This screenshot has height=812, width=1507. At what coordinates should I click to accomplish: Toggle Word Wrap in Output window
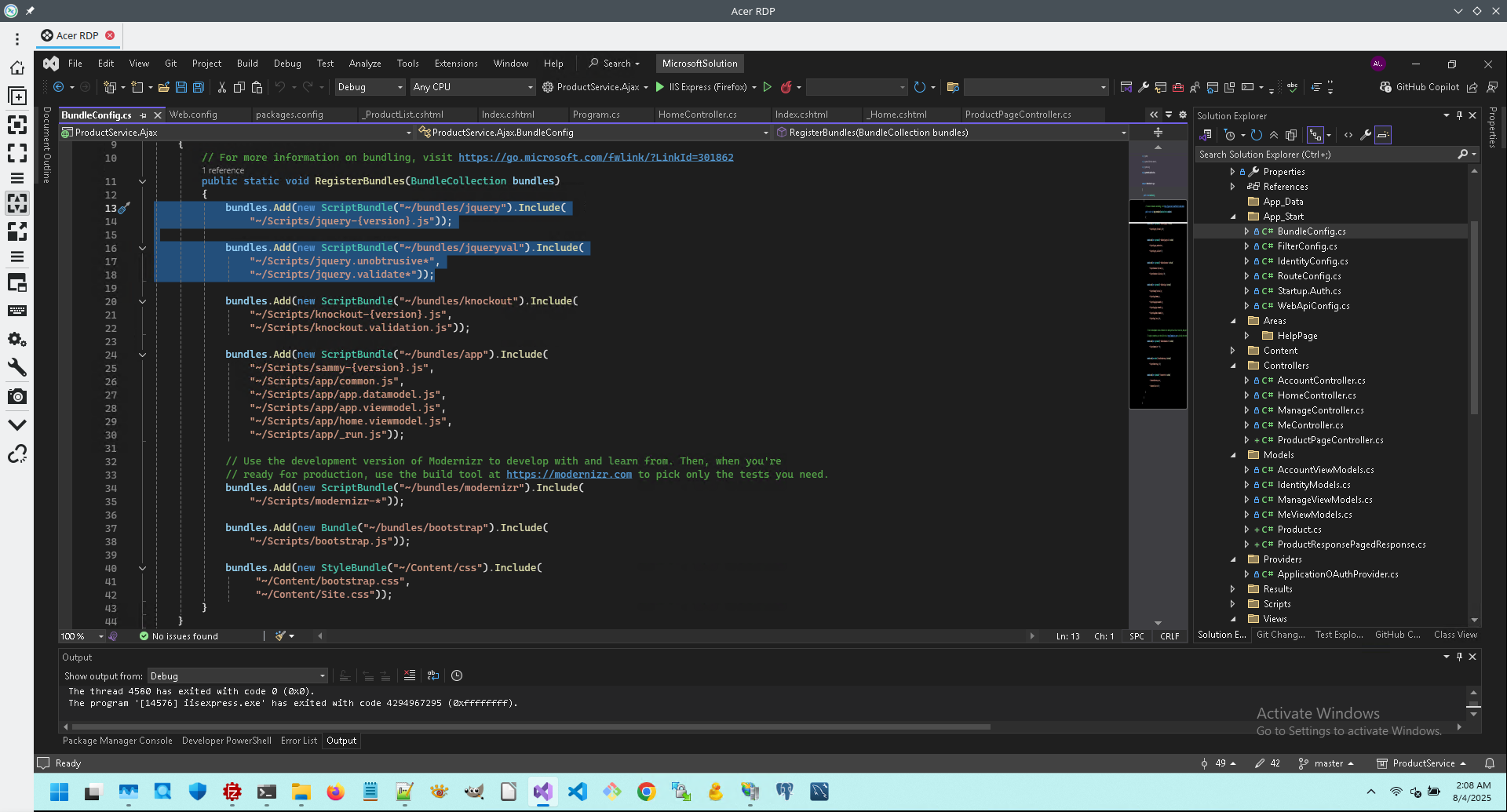[433, 675]
